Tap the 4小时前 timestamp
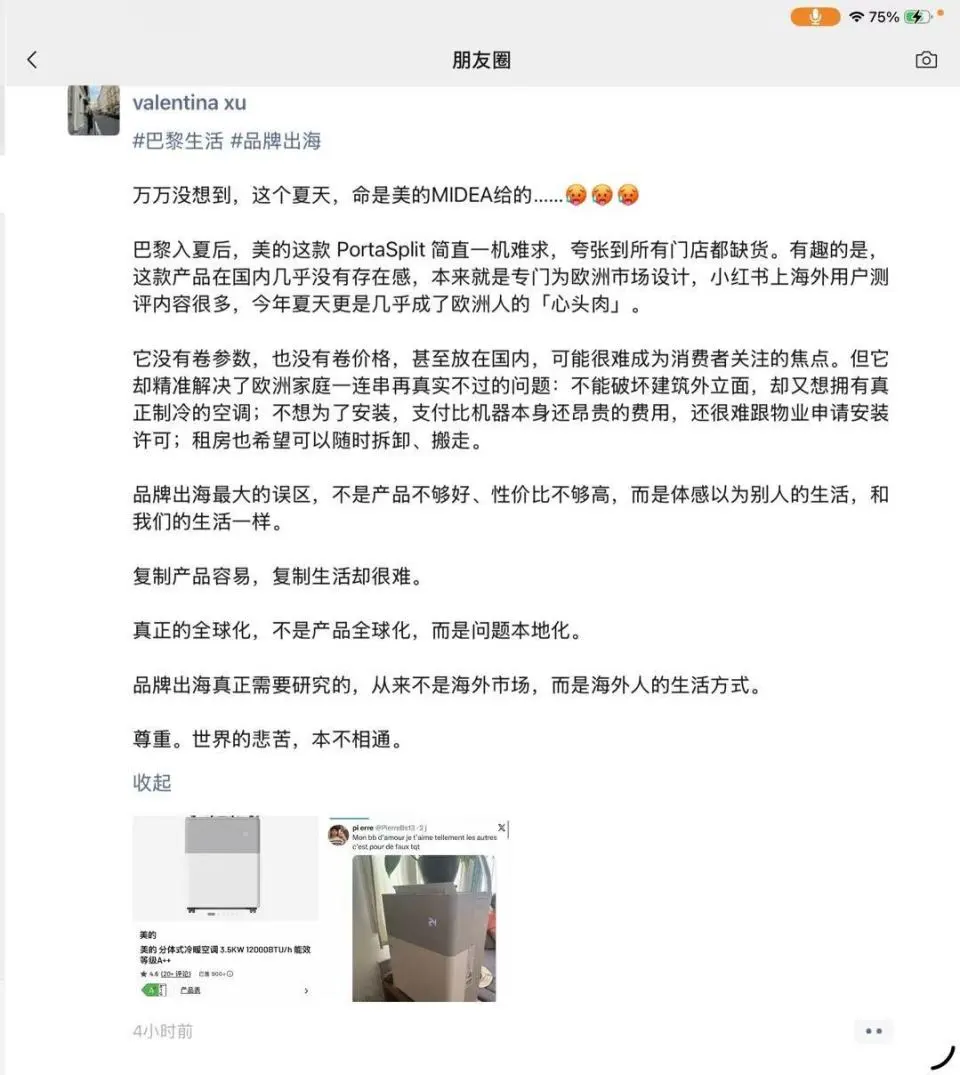 [x=163, y=1031]
